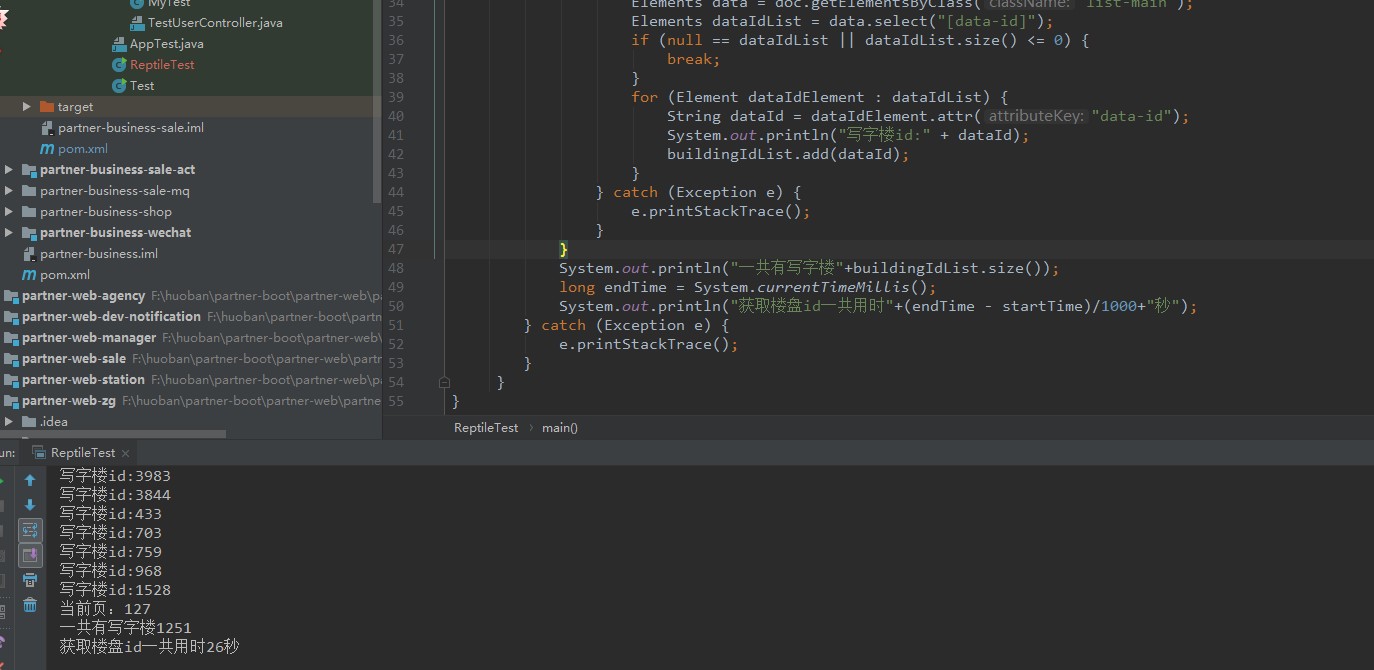
Task: Click Maven icon of pom.xml below partner-business.iml
Action: click(x=29, y=275)
